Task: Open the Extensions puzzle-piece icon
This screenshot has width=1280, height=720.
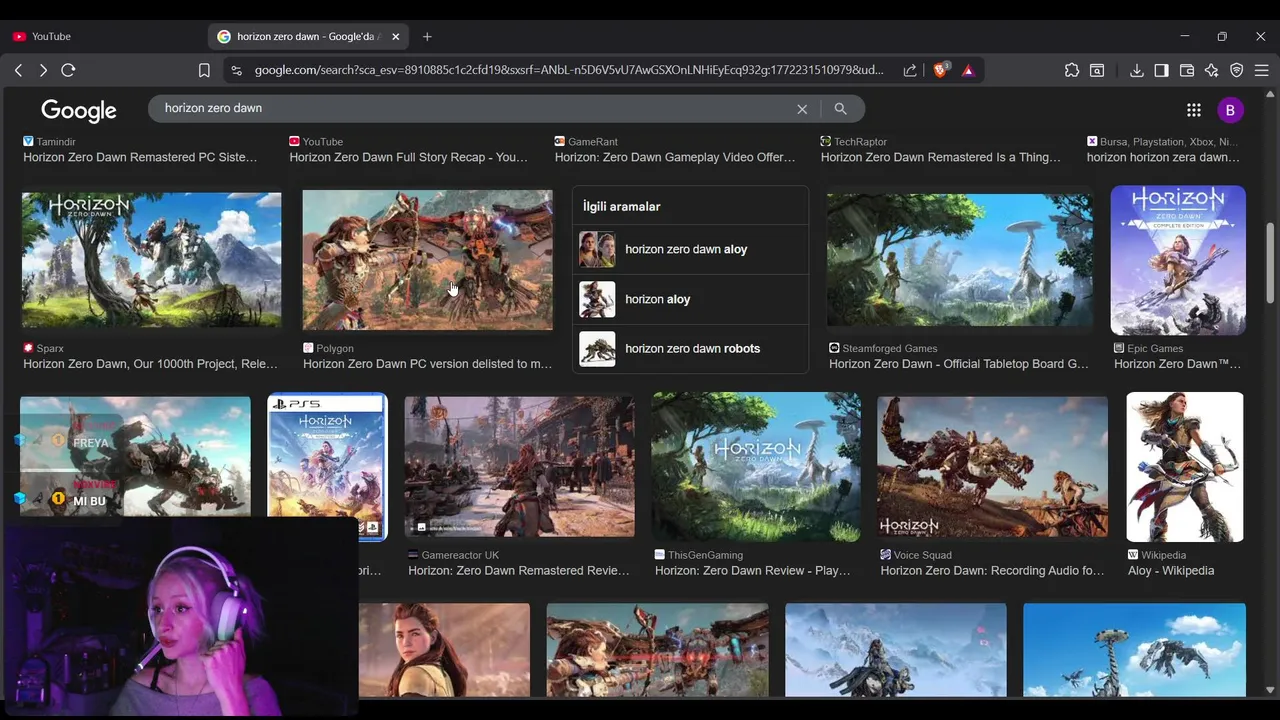Action: 1072,70
